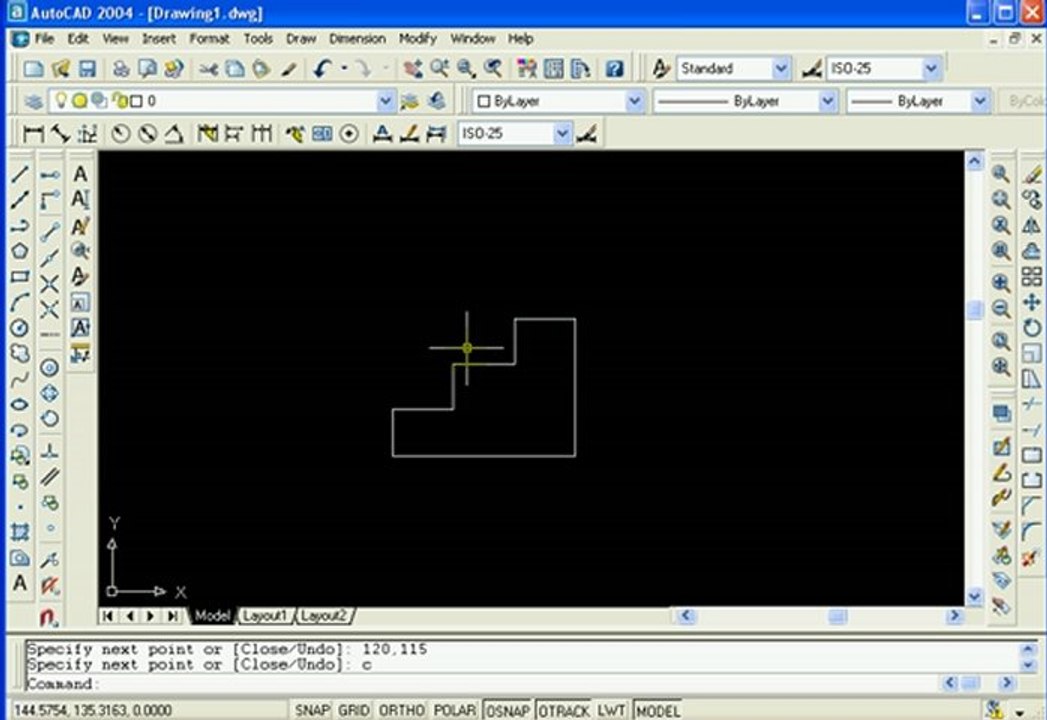The width and height of the screenshot is (1047, 720).
Task: Select the Circle draw tool
Action: click(x=20, y=328)
